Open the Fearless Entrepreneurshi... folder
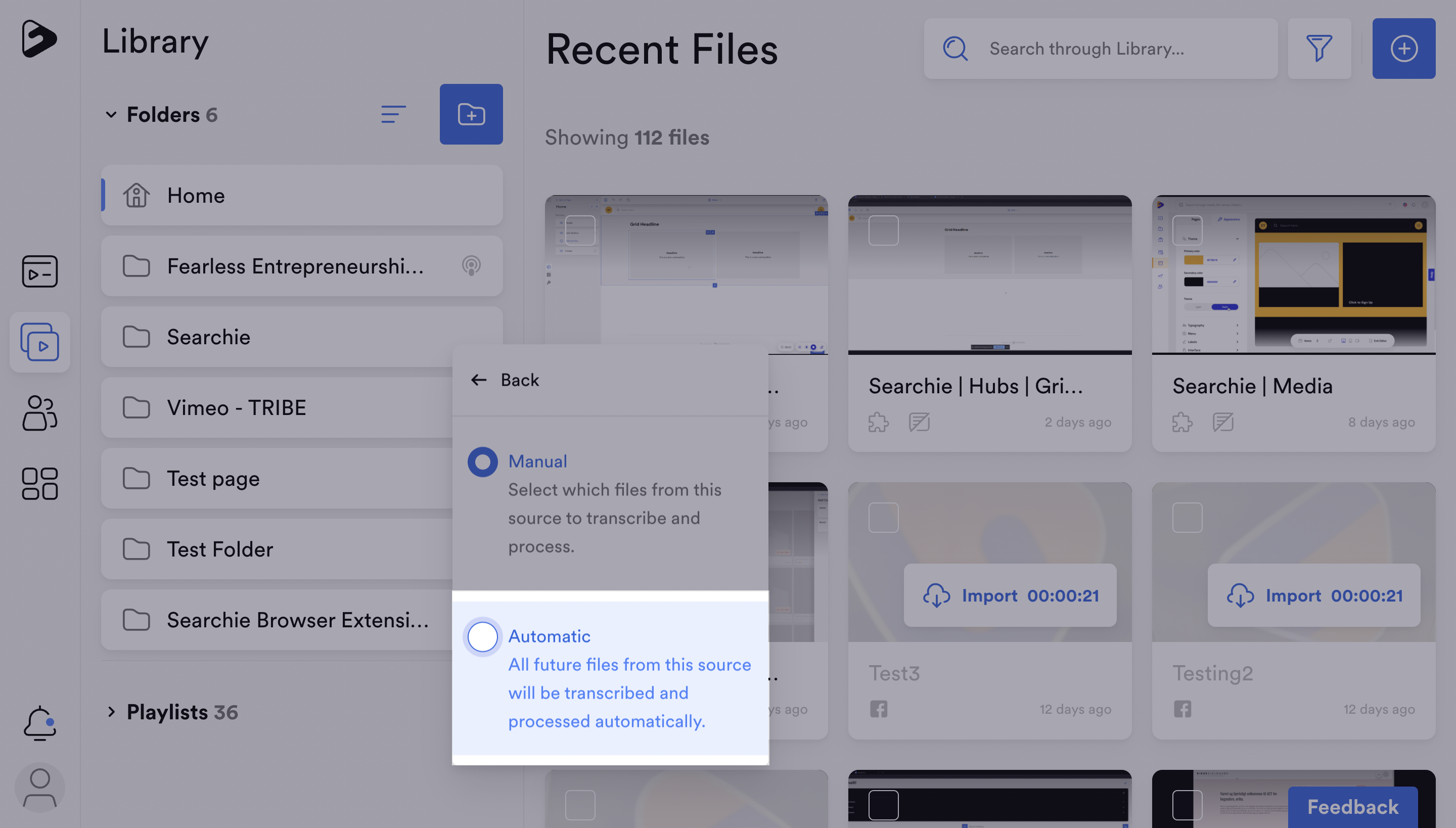The height and width of the screenshot is (828, 1456). click(x=301, y=265)
